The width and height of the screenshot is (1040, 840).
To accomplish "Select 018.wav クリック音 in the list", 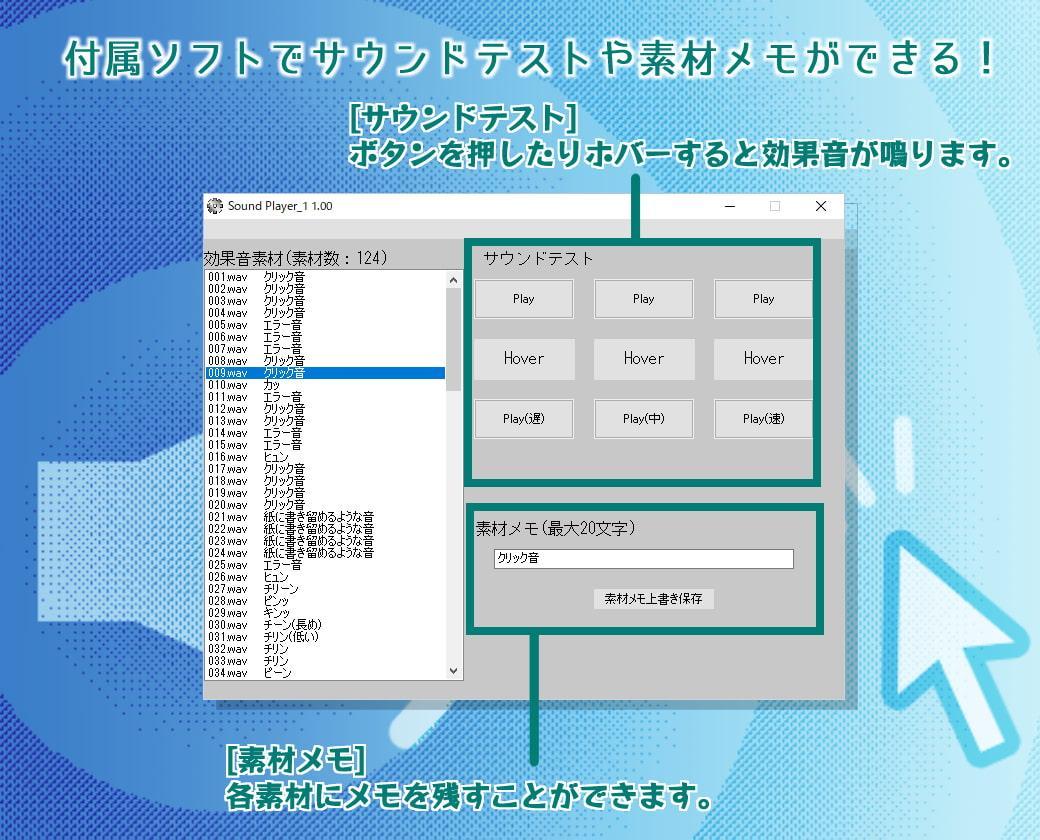I will [325, 480].
